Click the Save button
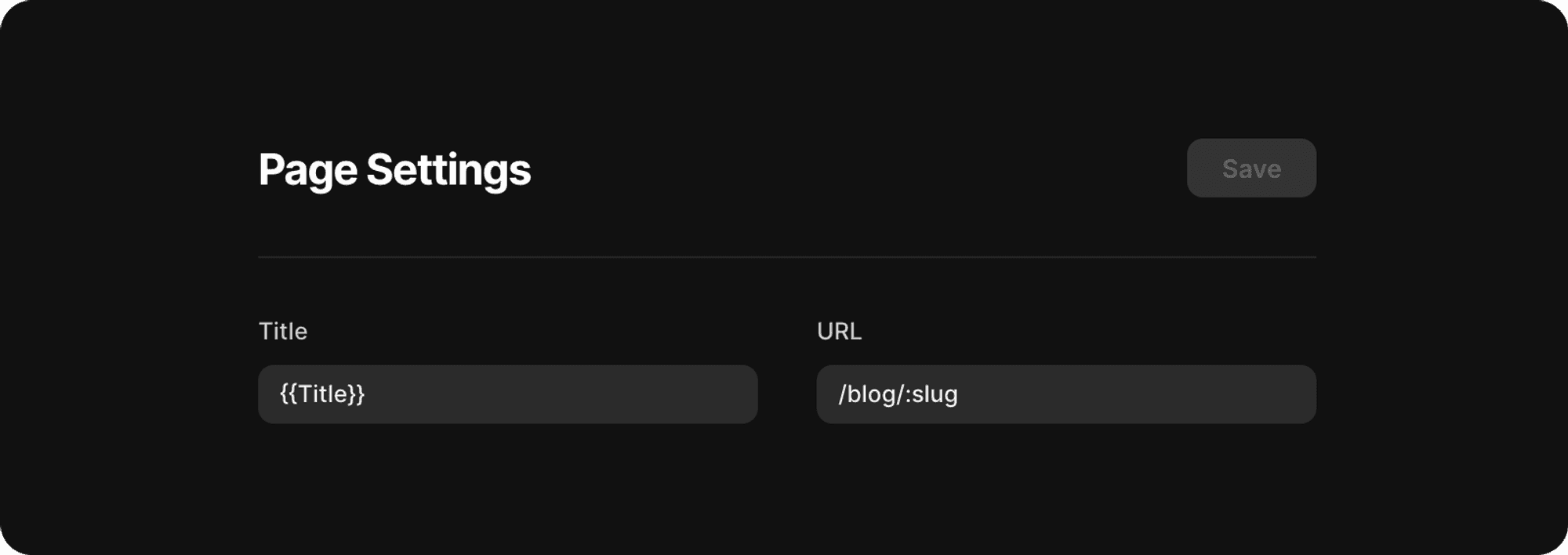This screenshot has width=1568, height=555. pos(1251,169)
